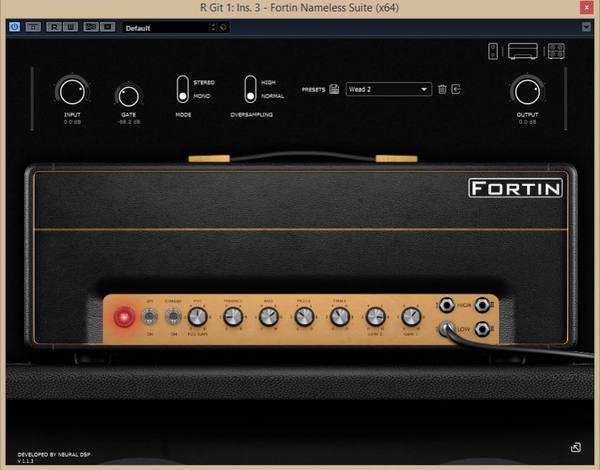Click the delete preset trash icon

(442, 89)
